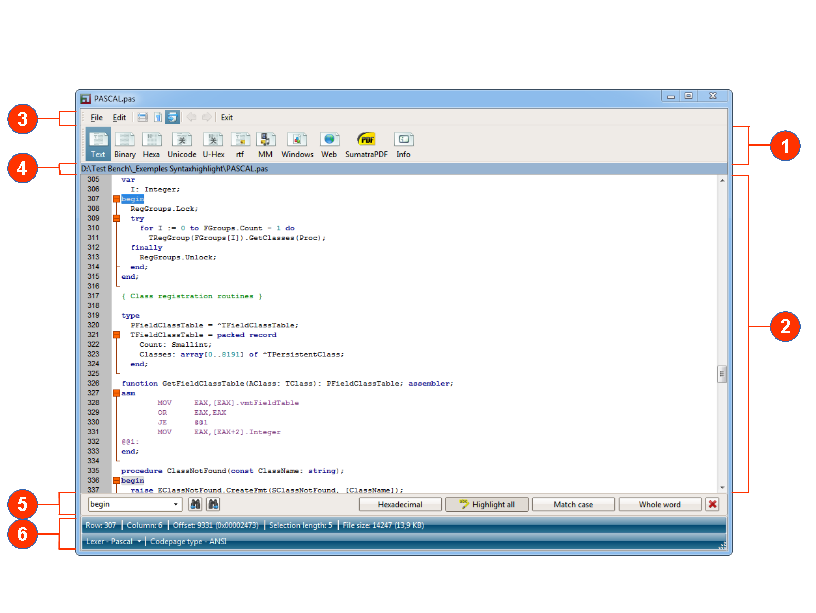Screen dimensions: 816x613
Task: Collapse the fold marker at line 307
Action: (117, 199)
